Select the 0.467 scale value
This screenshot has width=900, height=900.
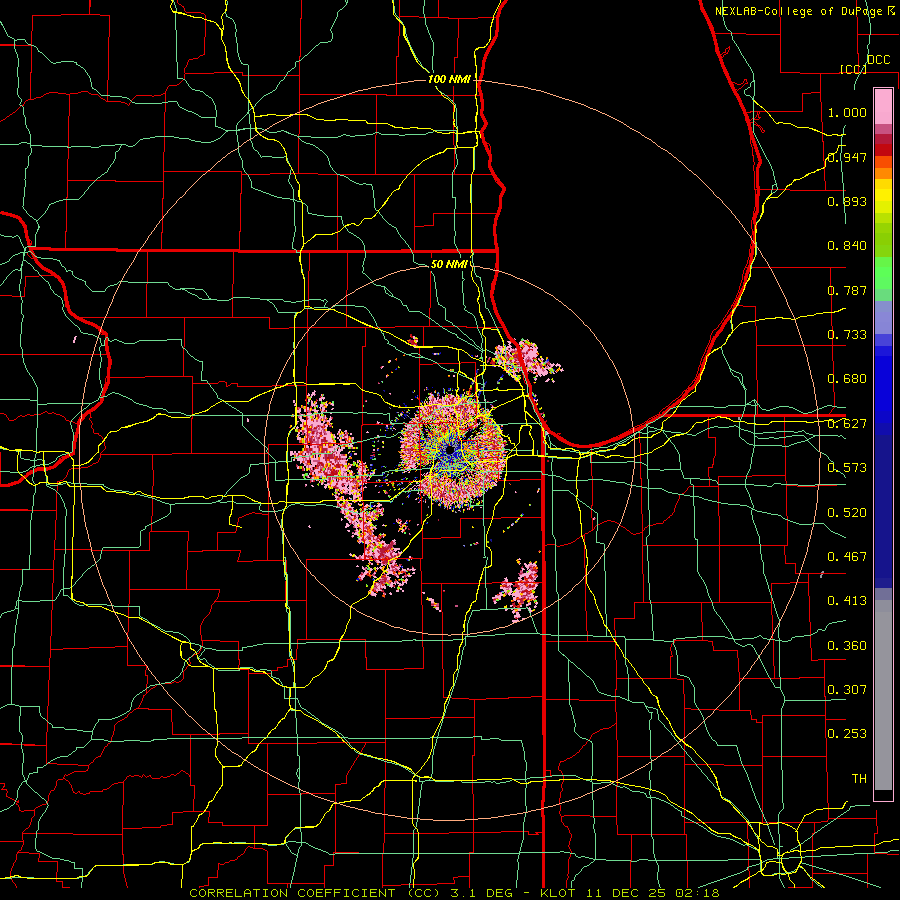point(847,557)
